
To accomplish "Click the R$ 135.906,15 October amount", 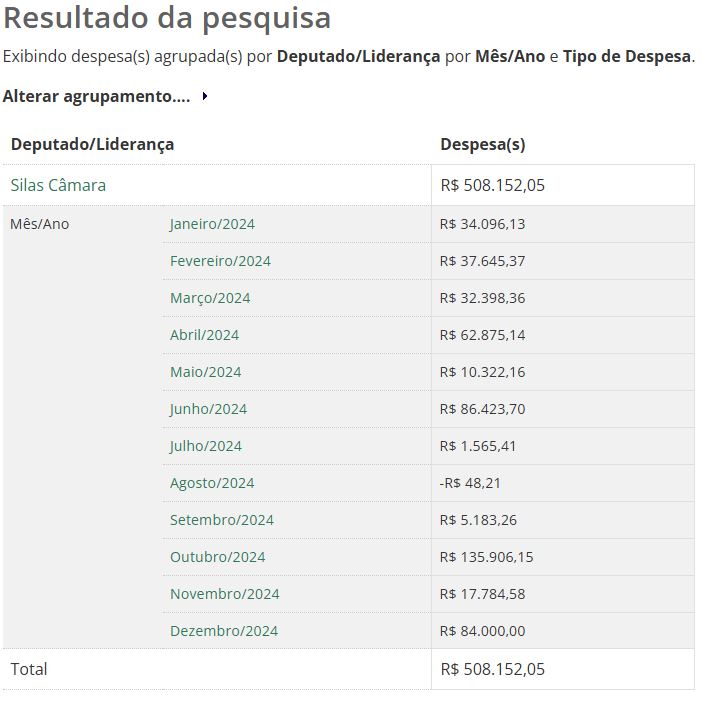I will (486, 557).
